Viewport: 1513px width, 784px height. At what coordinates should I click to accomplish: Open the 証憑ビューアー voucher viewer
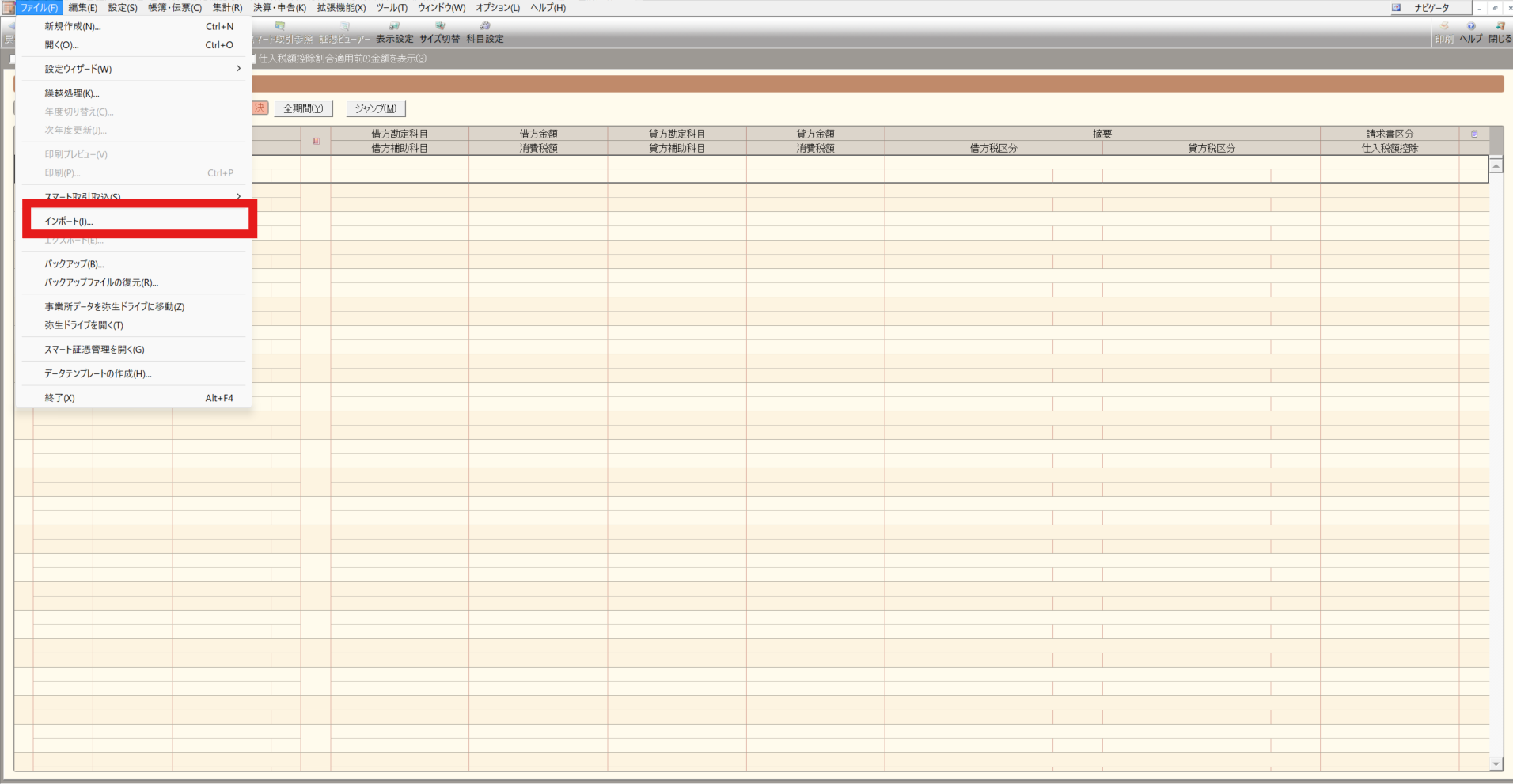pyautogui.click(x=344, y=32)
